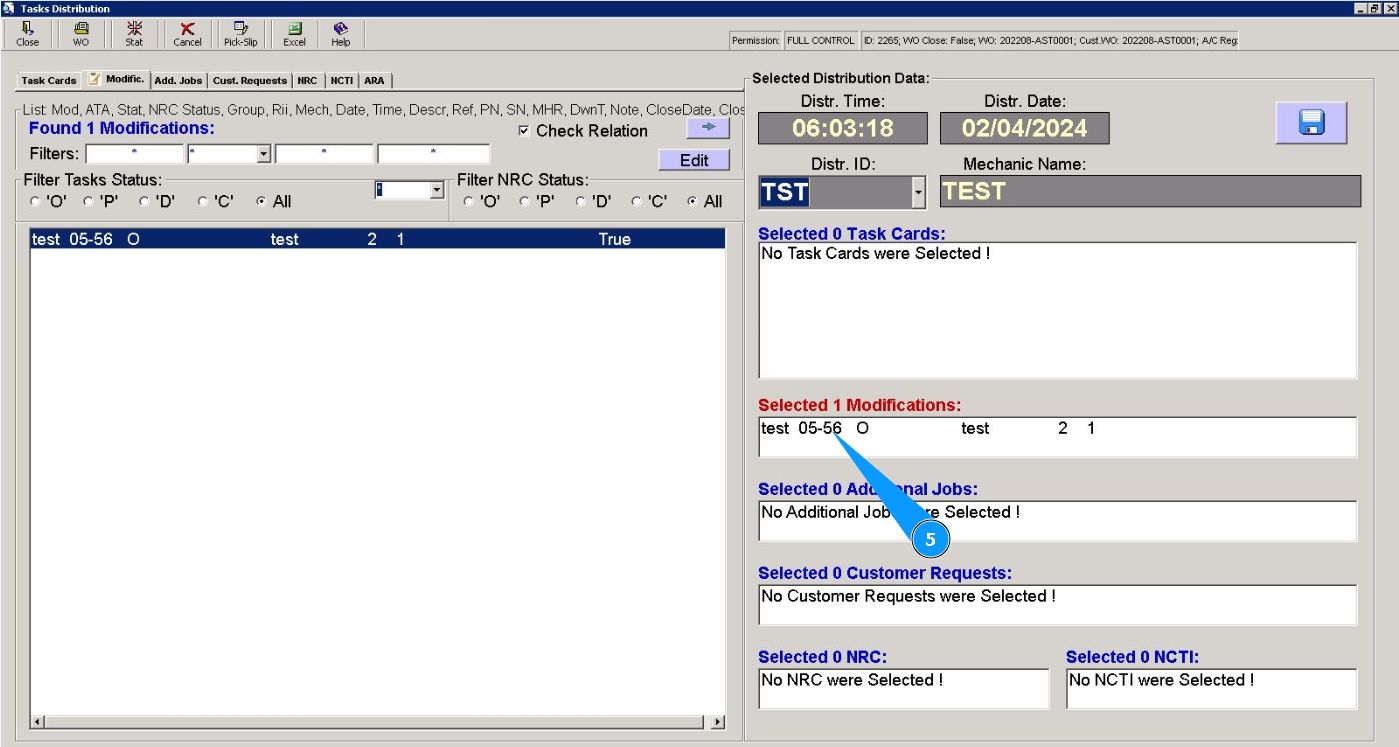1399x747 pixels.
Task: Open the Distr. ID dropdown showing TST
Action: pos(918,192)
